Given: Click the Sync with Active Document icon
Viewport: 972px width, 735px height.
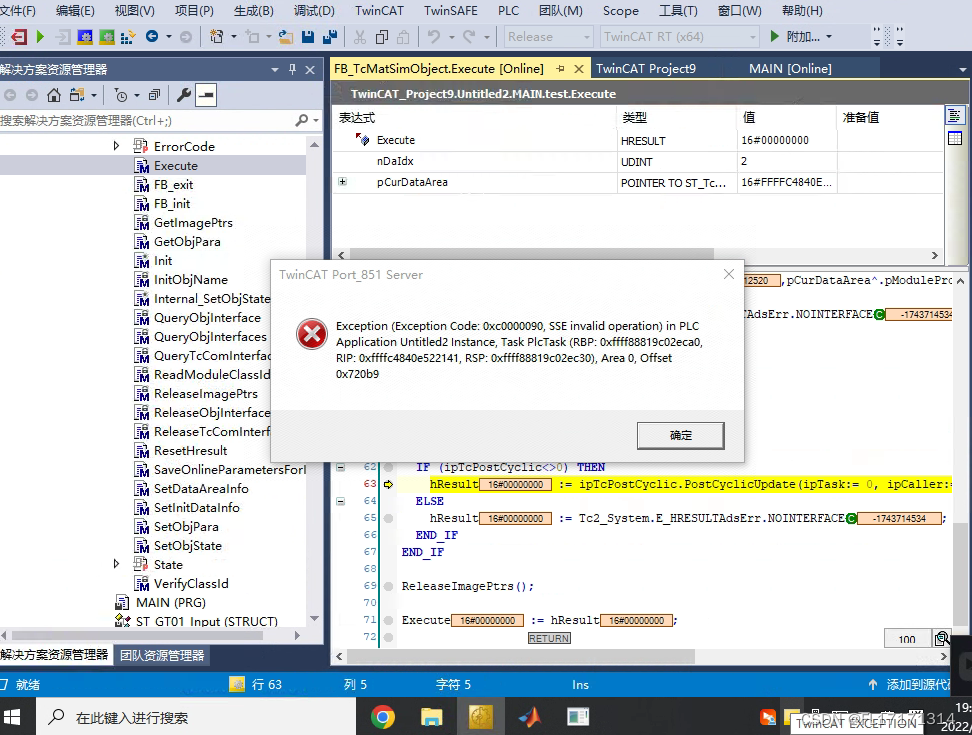Looking at the screenshot, I should 77,95.
